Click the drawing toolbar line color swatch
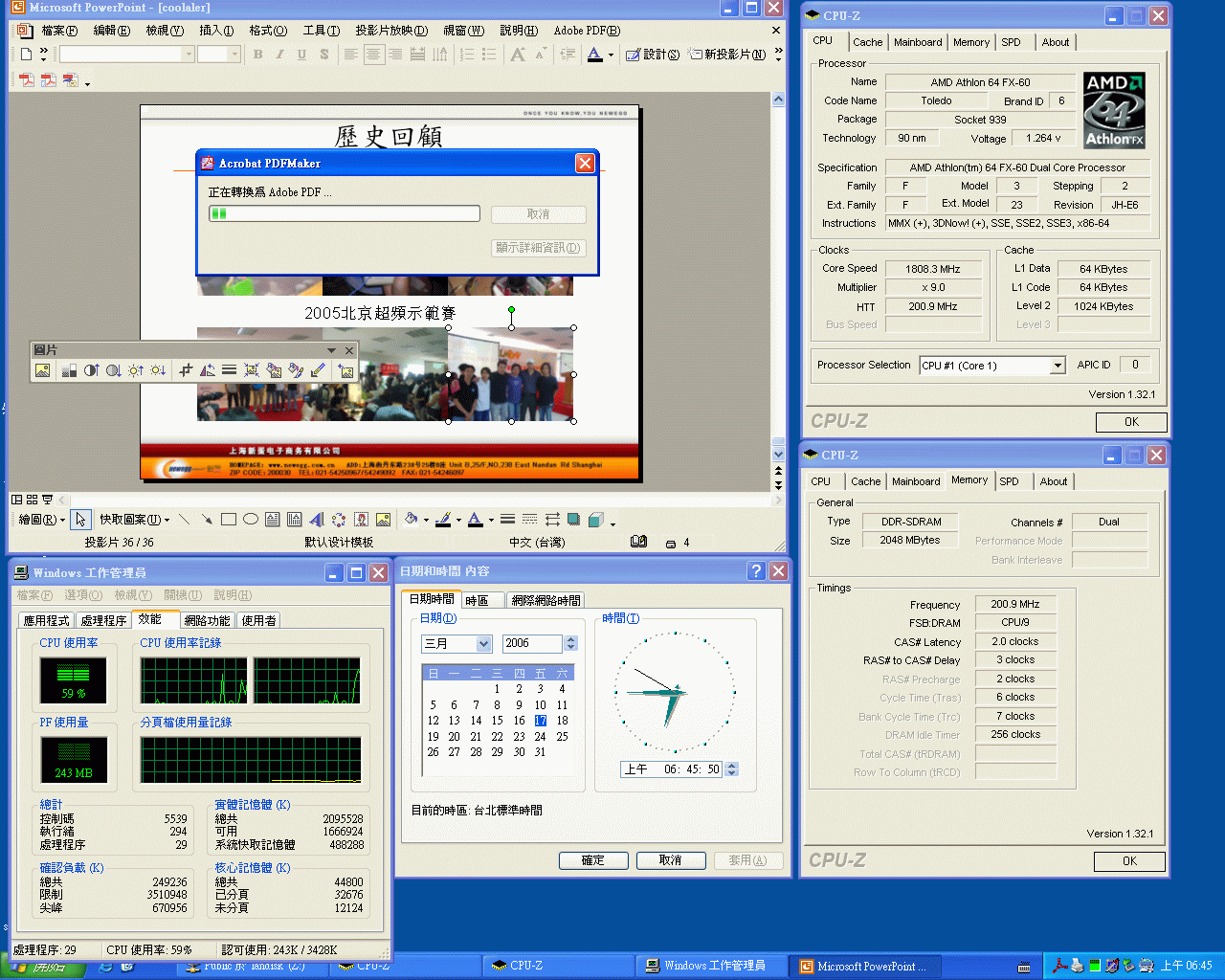Screen dimensions: 1225x980 443,520
